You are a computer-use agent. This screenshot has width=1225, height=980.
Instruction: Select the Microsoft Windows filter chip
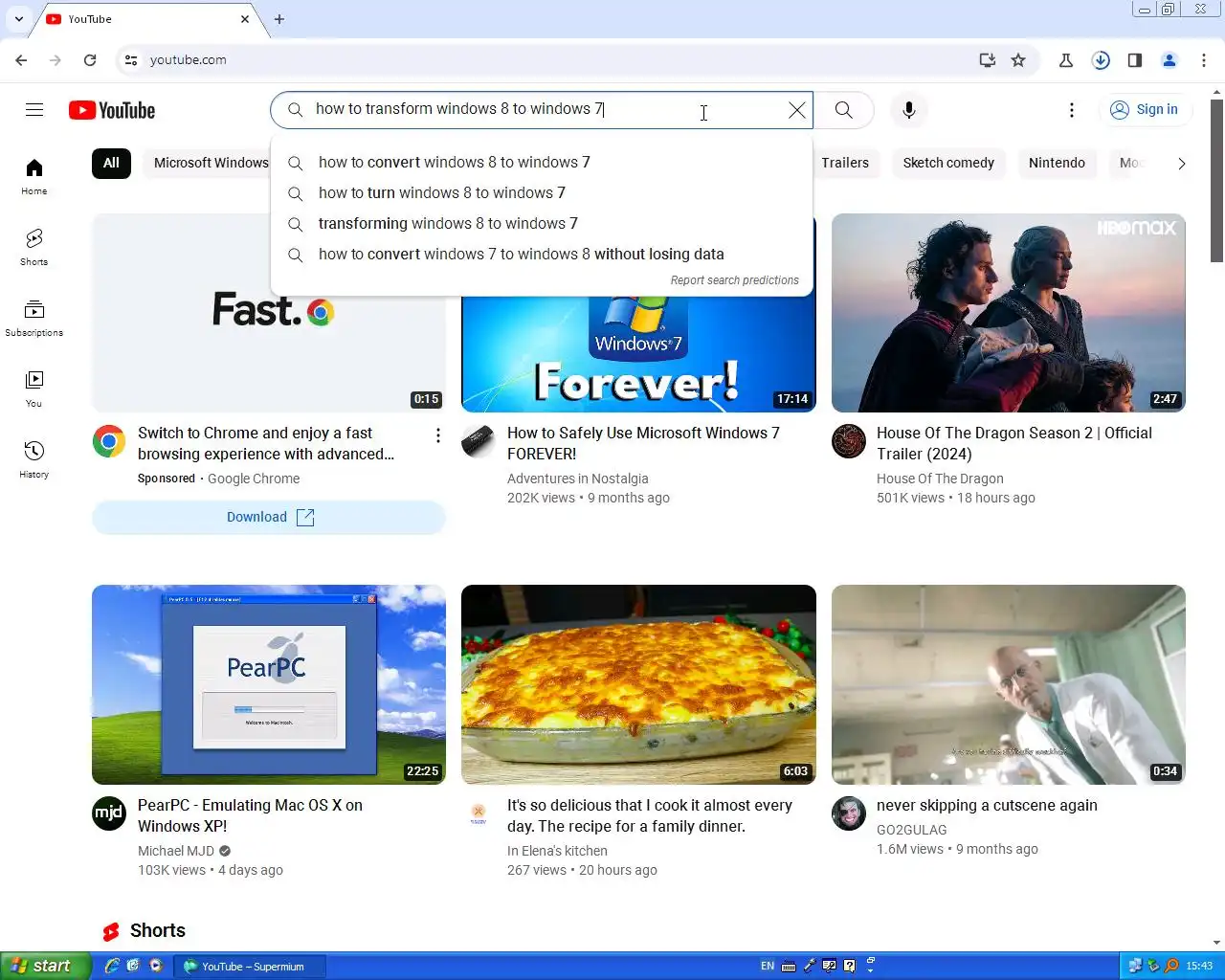[x=207, y=163]
